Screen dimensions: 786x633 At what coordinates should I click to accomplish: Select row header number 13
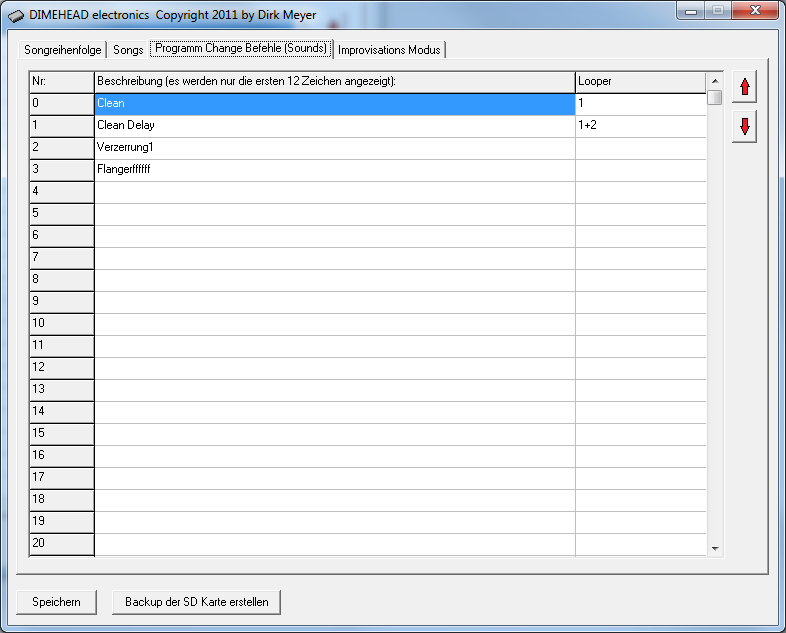(x=62, y=390)
